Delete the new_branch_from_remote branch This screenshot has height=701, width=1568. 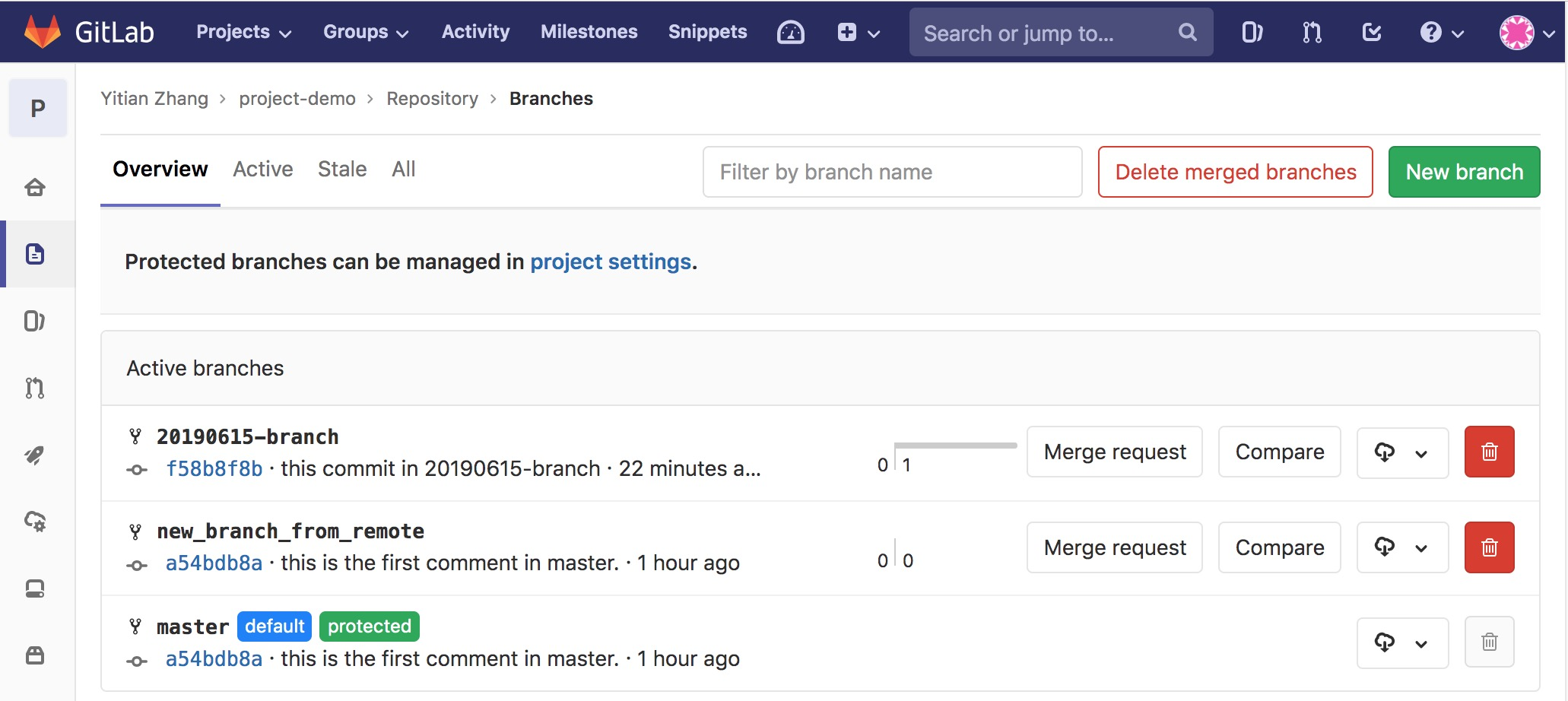(1490, 547)
